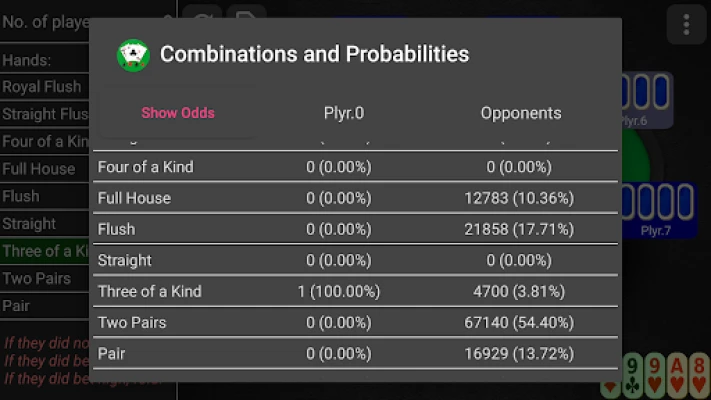Open the three-dot overflow menu
The height and width of the screenshot is (400, 711).
coord(686,23)
